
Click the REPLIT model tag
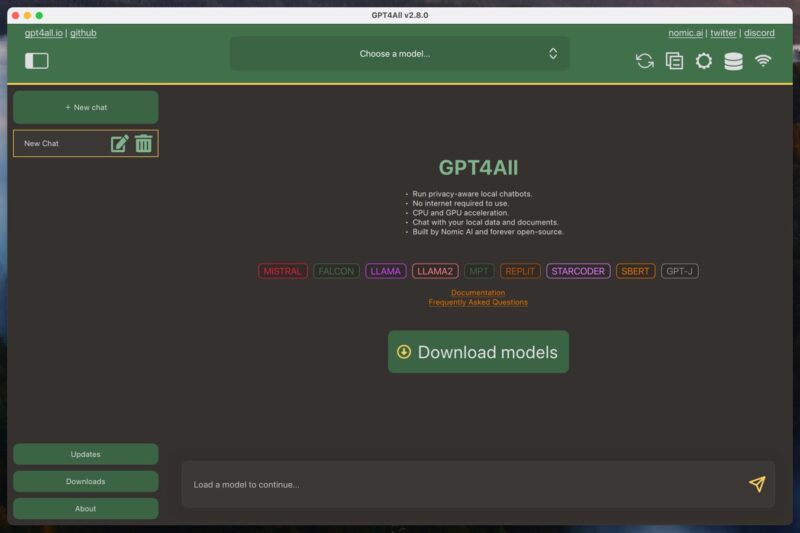click(x=520, y=271)
